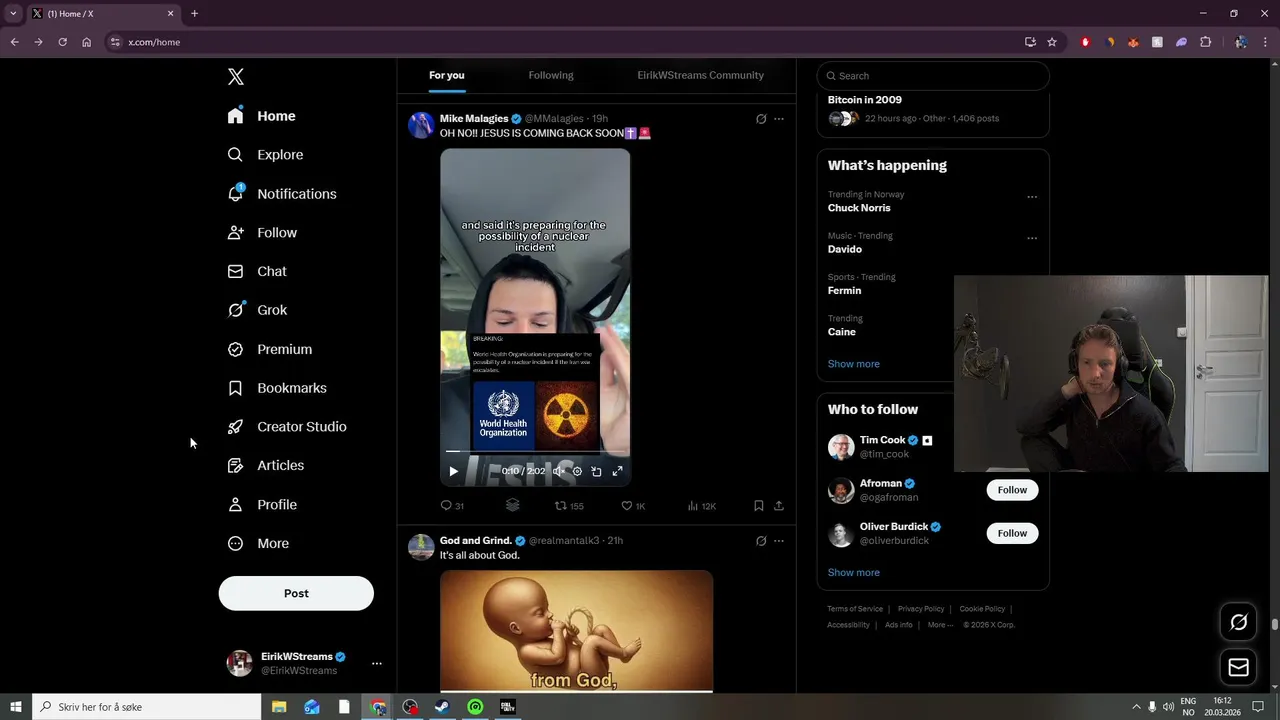1280x720 pixels.
Task: Open Grok action on Mike Malagies post
Action: (x=761, y=119)
